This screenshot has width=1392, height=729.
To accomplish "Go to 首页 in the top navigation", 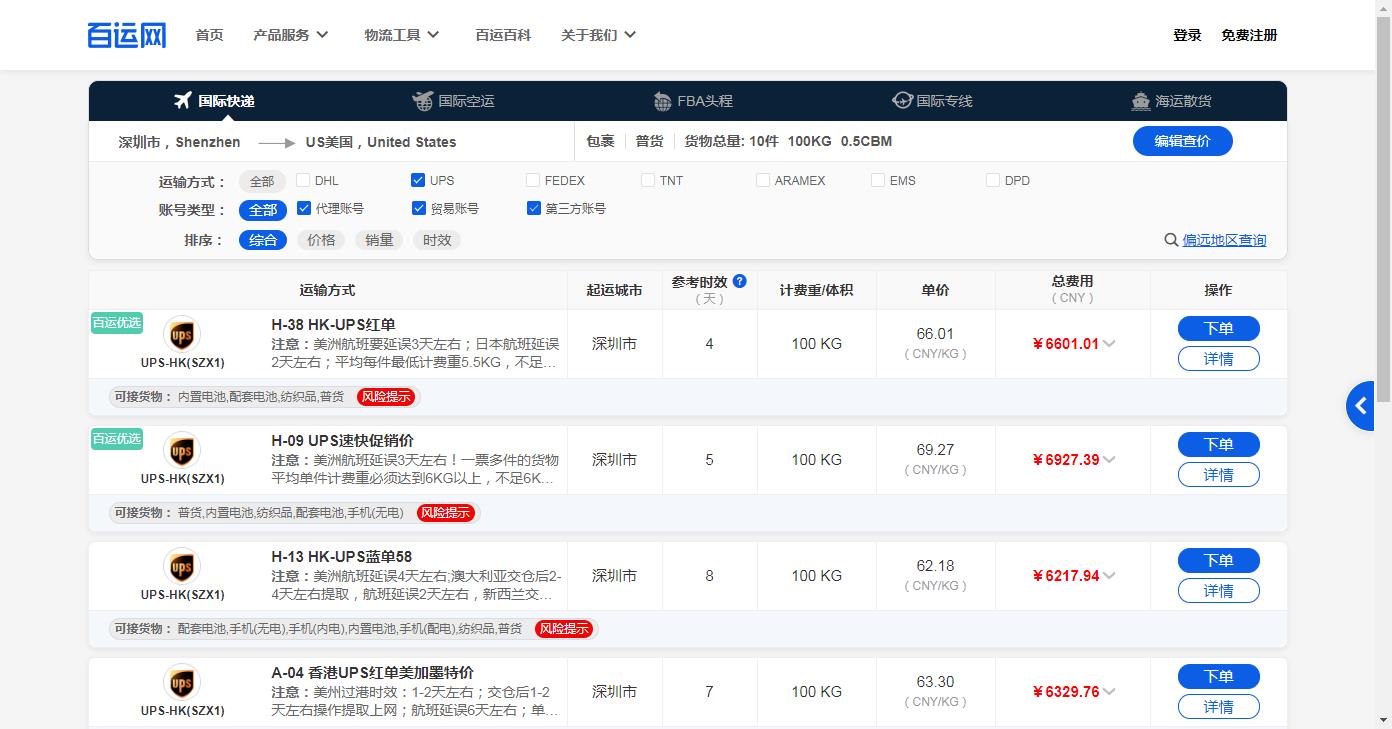I will [209, 35].
